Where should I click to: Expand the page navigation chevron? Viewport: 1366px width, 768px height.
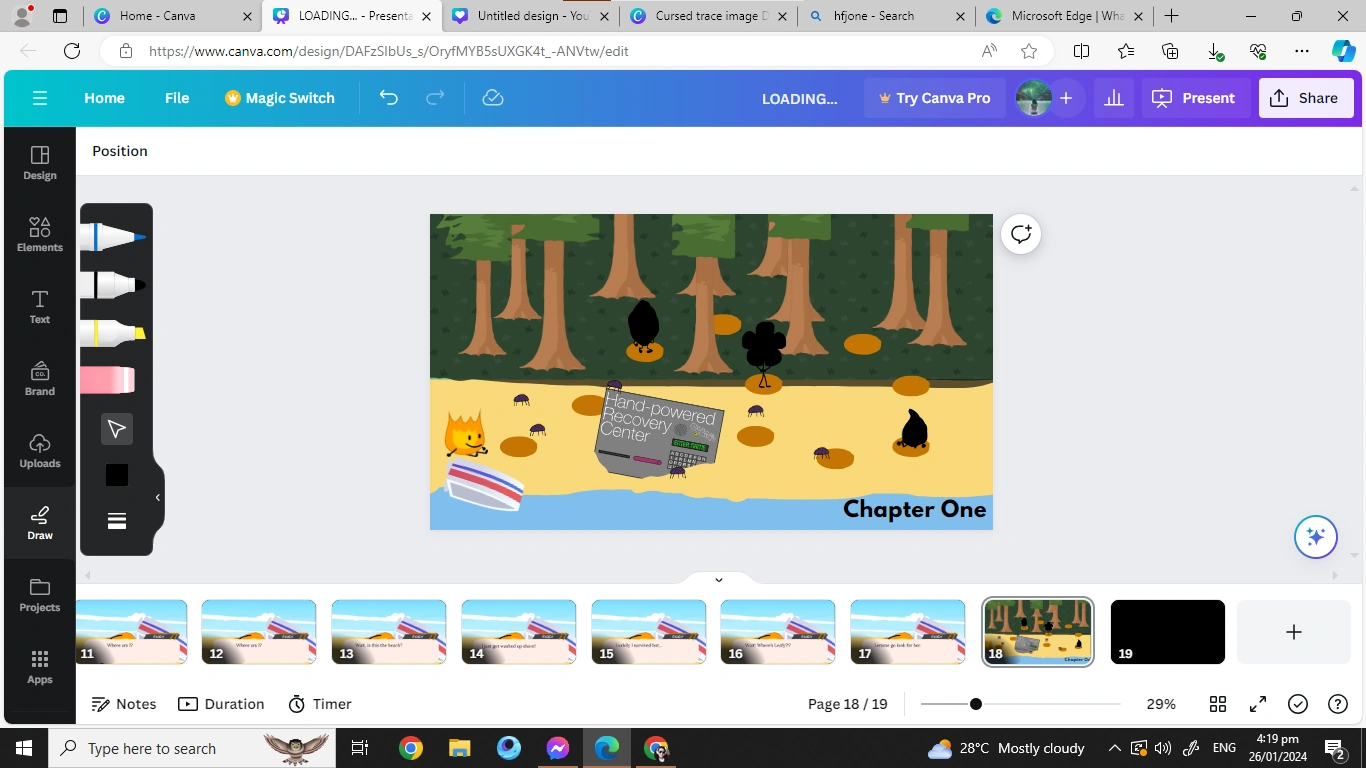718,579
